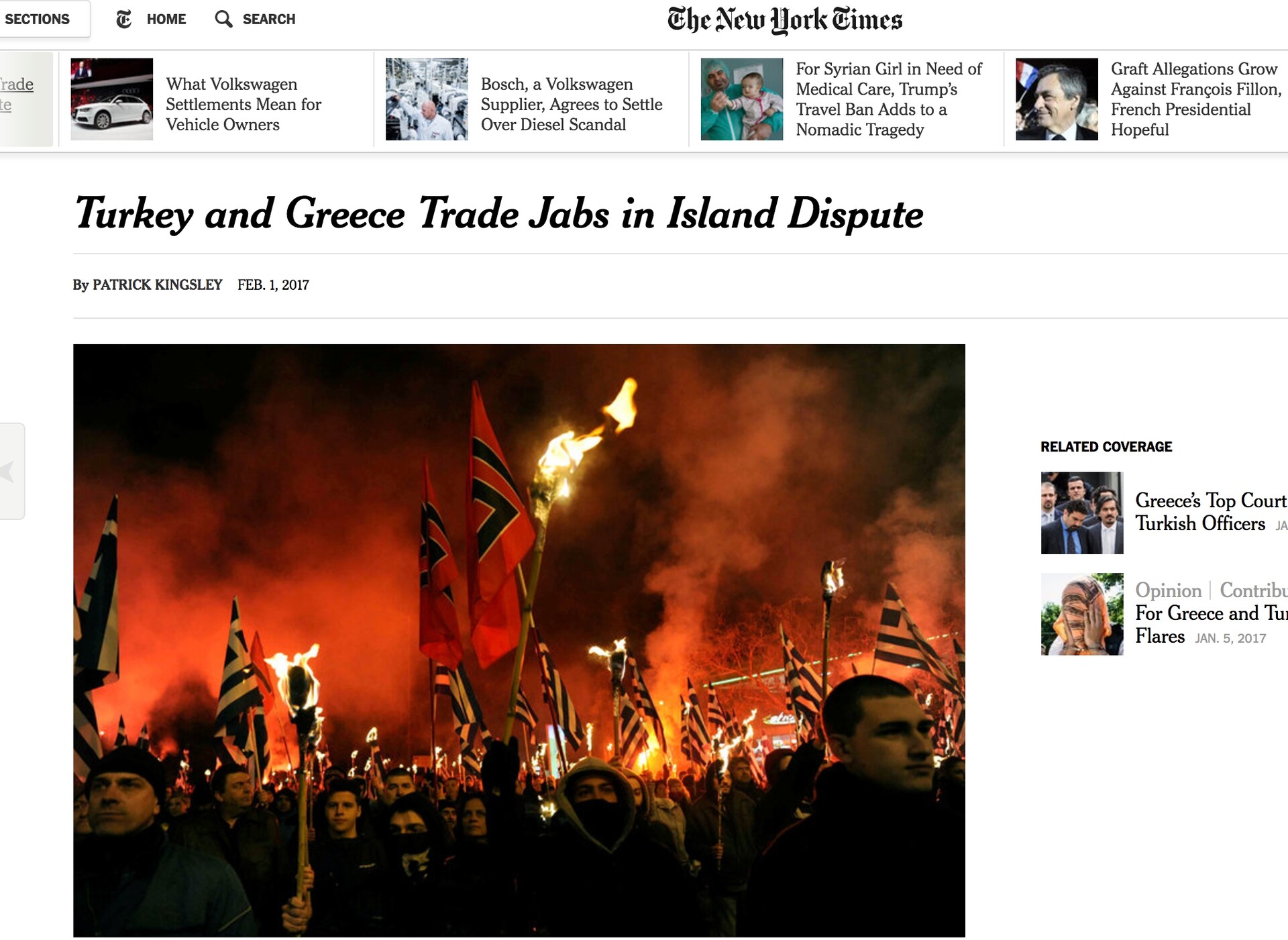Open the Bosch factory worker thumbnail
1288x940 pixels.
click(427, 99)
